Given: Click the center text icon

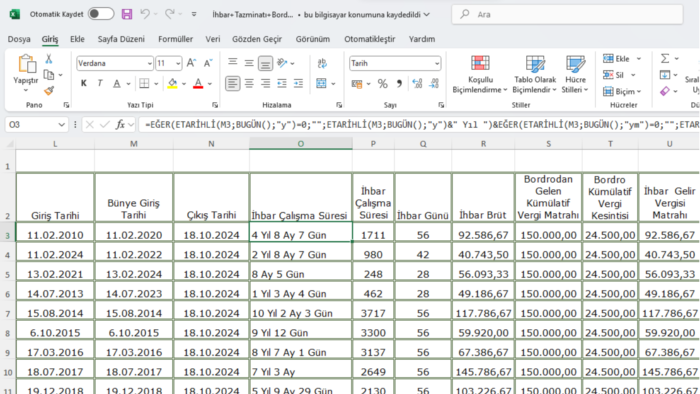Looking at the screenshot, I should [249, 83].
